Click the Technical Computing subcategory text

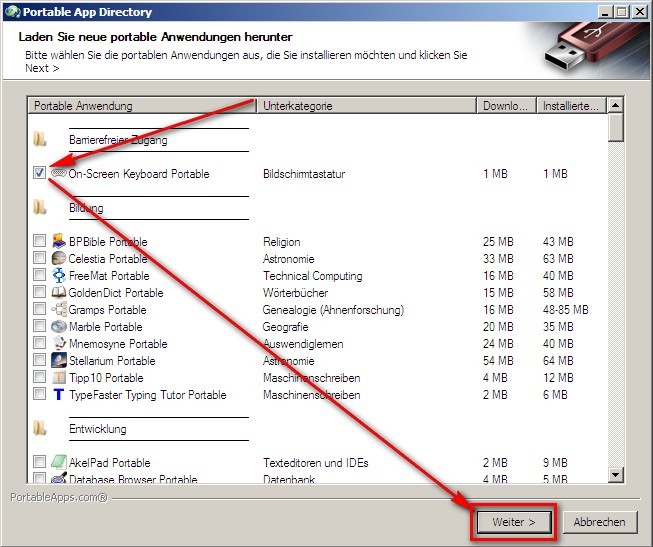[x=313, y=276]
